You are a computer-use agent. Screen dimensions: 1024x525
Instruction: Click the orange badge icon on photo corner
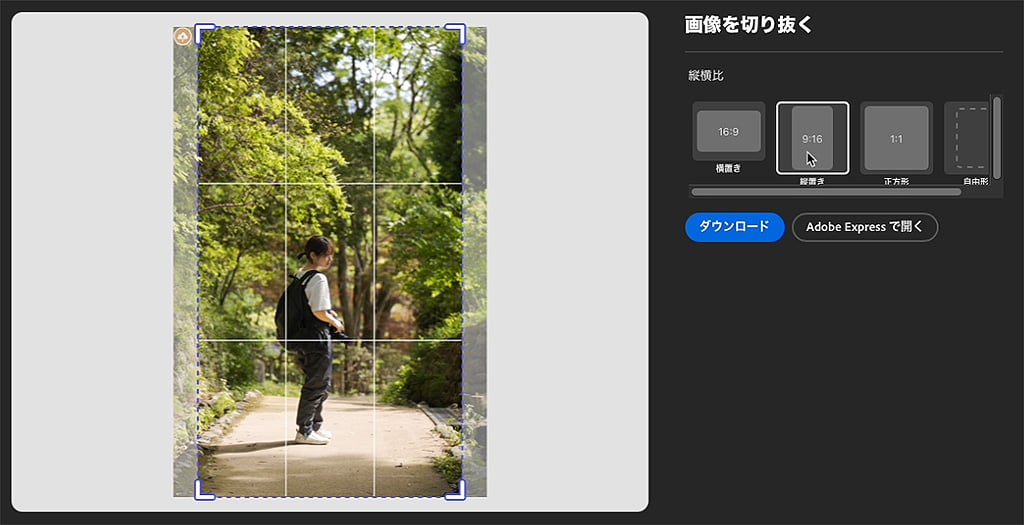click(x=183, y=37)
